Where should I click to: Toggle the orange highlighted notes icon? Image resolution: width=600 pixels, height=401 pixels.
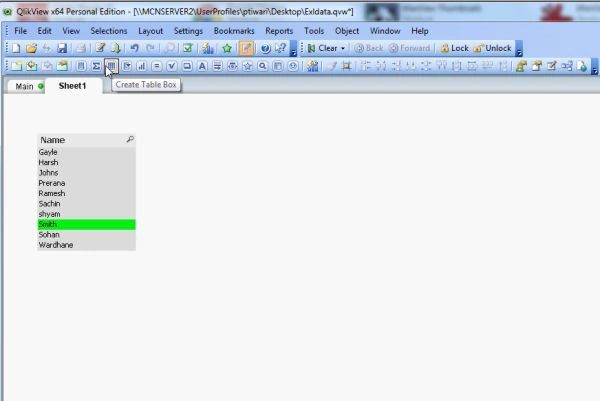point(246,48)
